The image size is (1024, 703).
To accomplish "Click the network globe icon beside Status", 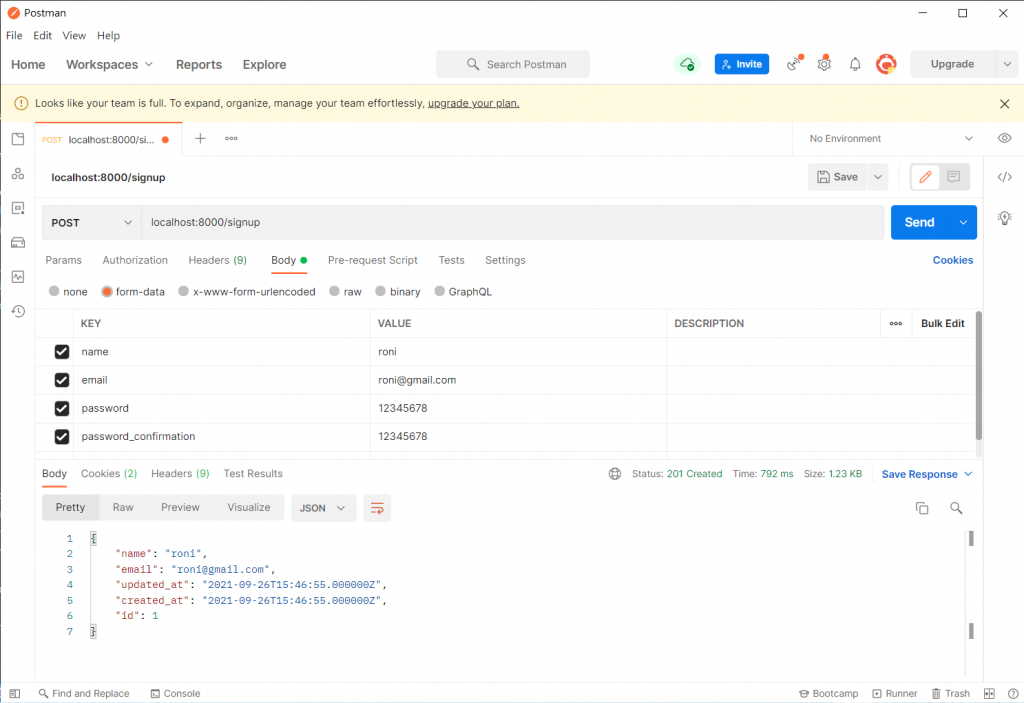I will coord(615,474).
